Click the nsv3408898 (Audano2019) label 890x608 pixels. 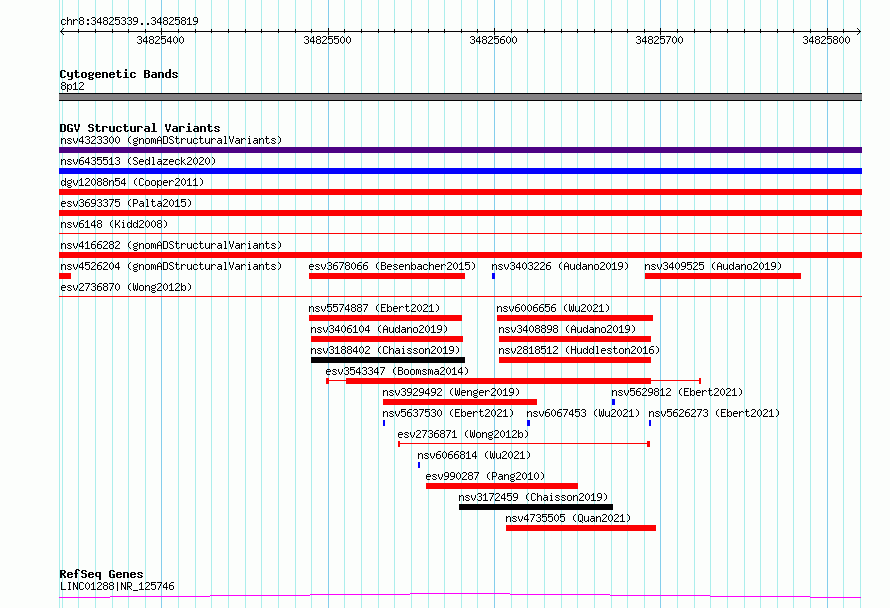[x=567, y=329]
